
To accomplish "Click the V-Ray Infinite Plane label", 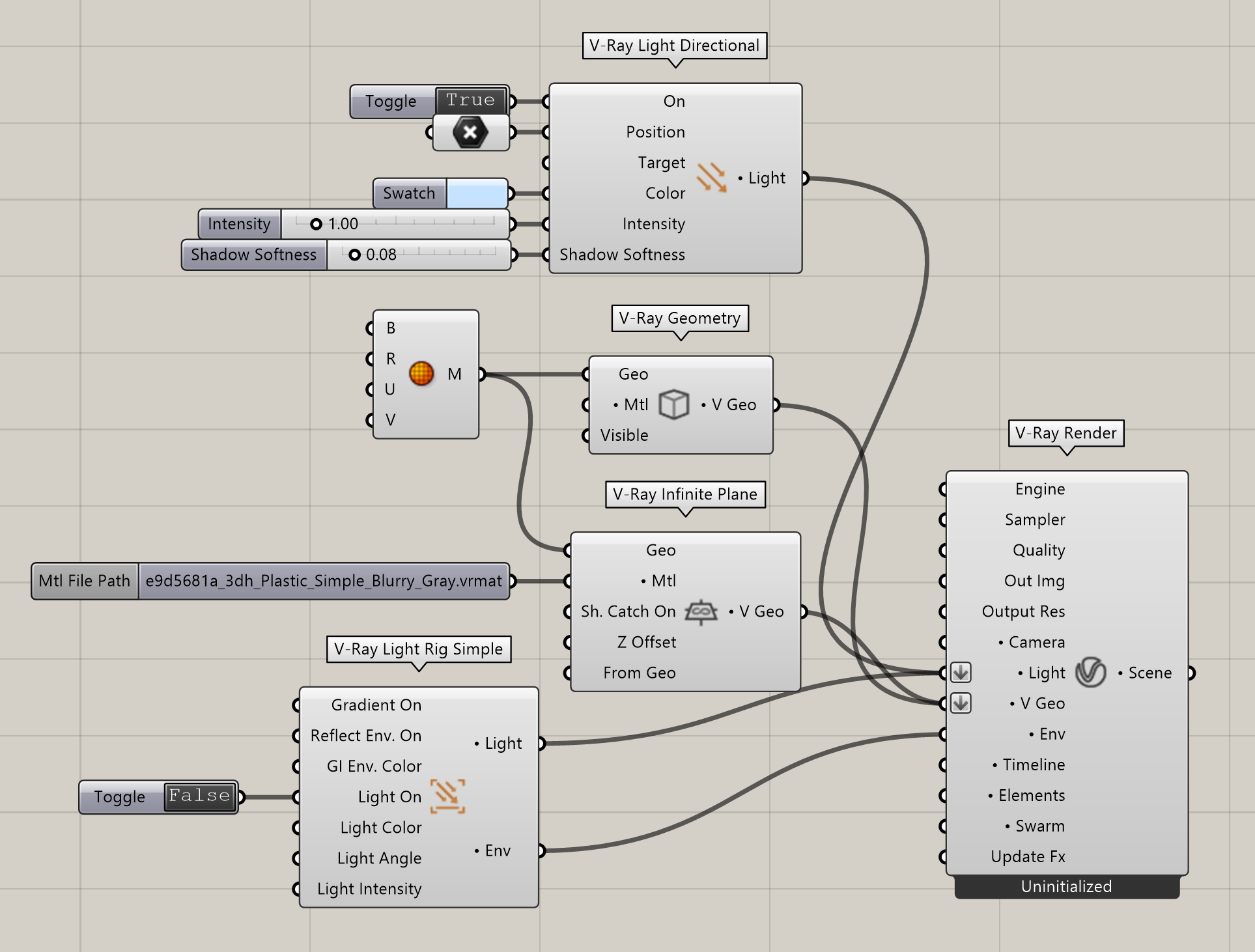I will pos(685,494).
